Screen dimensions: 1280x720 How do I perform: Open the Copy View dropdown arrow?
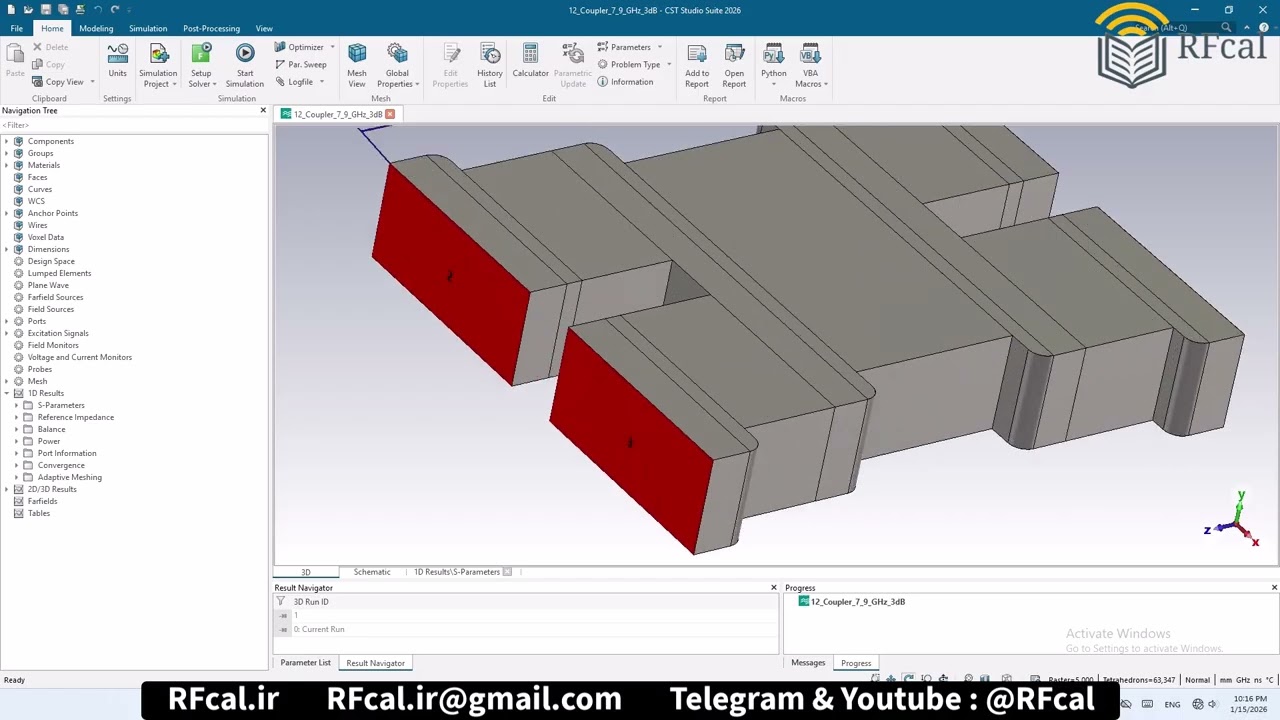[92, 82]
